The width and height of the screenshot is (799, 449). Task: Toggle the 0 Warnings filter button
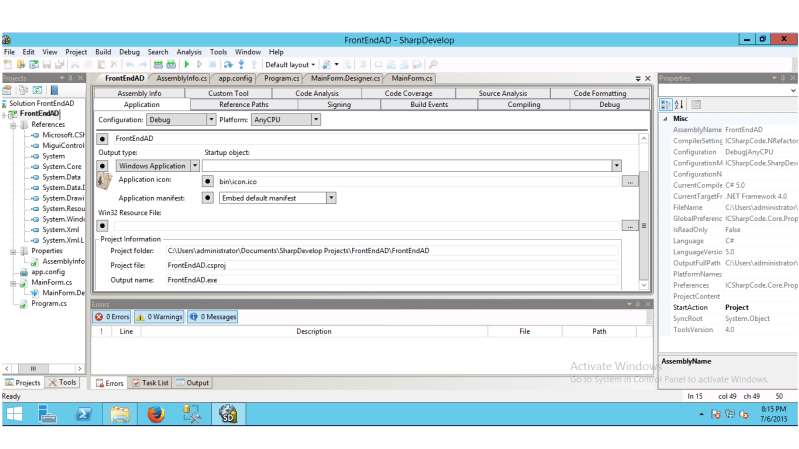(x=159, y=317)
